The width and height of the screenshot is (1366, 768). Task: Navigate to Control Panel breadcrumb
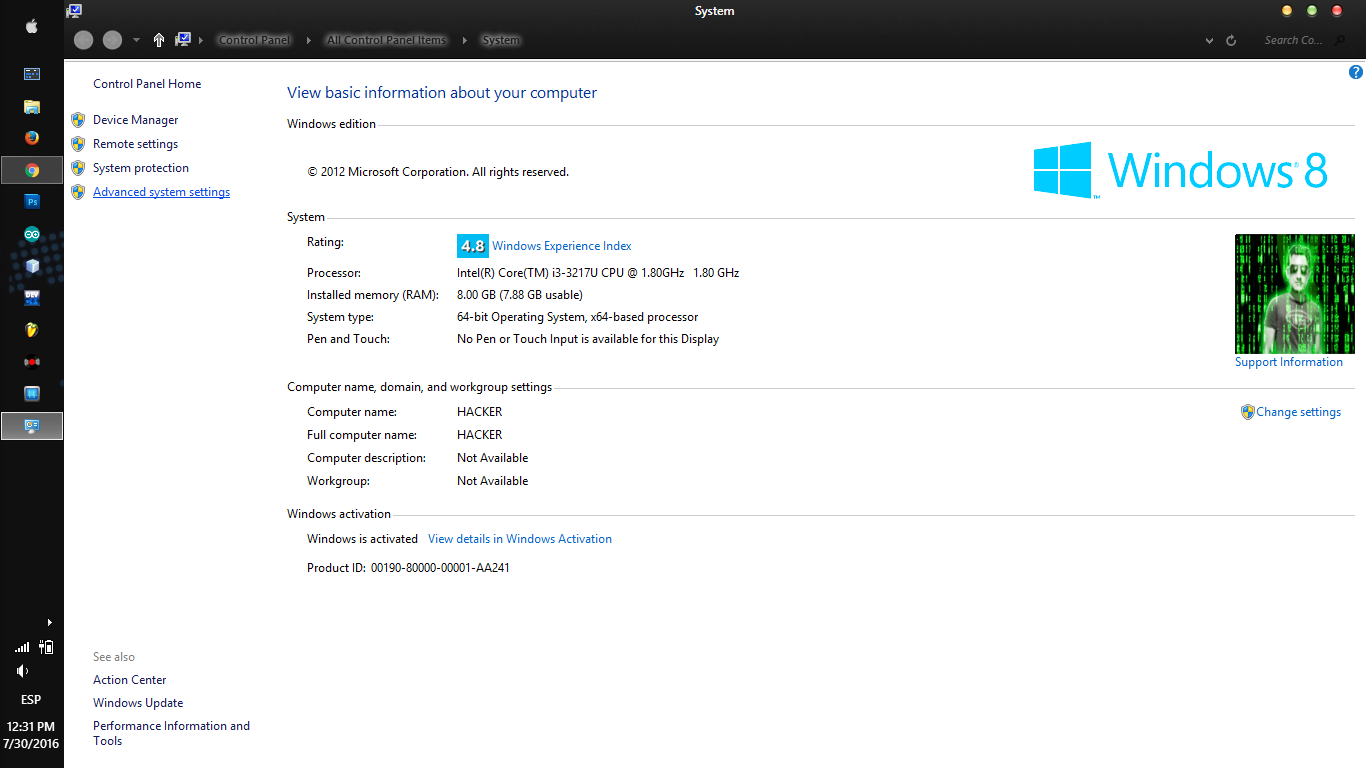[255, 40]
